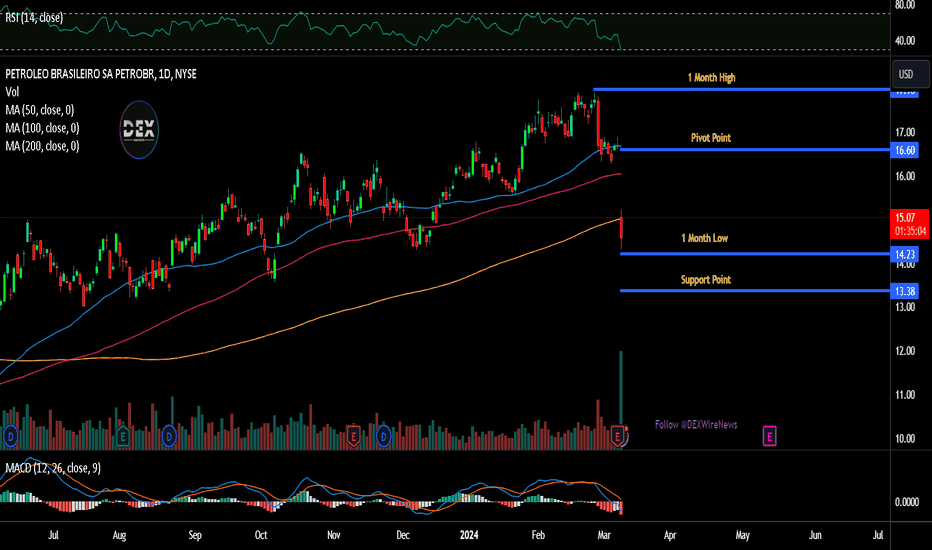The width and height of the screenshot is (932, 550).
Task: Click the Dec date on time axis
Action: tap(403, 536)
